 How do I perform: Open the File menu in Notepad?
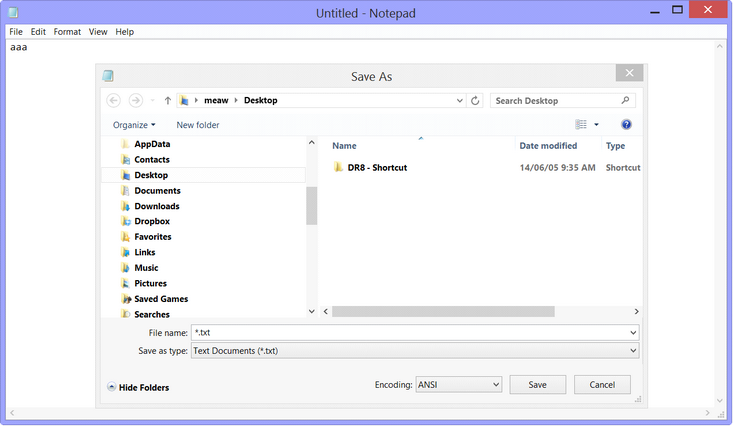(16, 32)
